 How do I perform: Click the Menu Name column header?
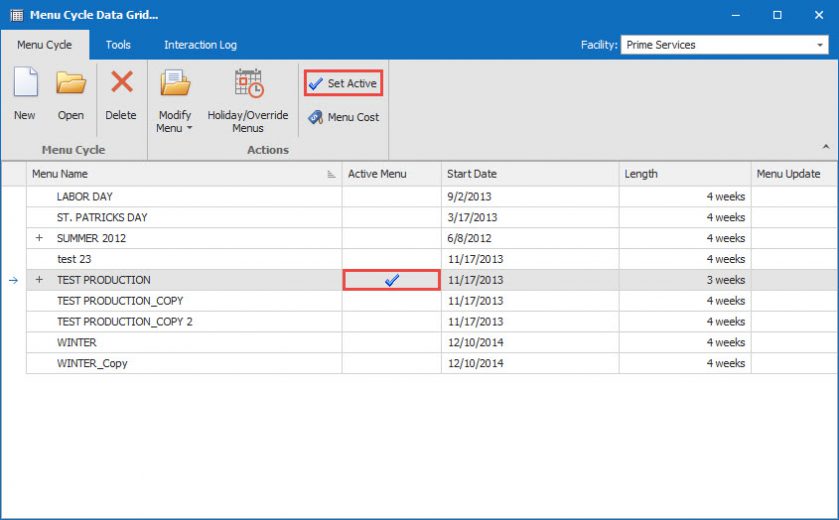pos(180,174)
